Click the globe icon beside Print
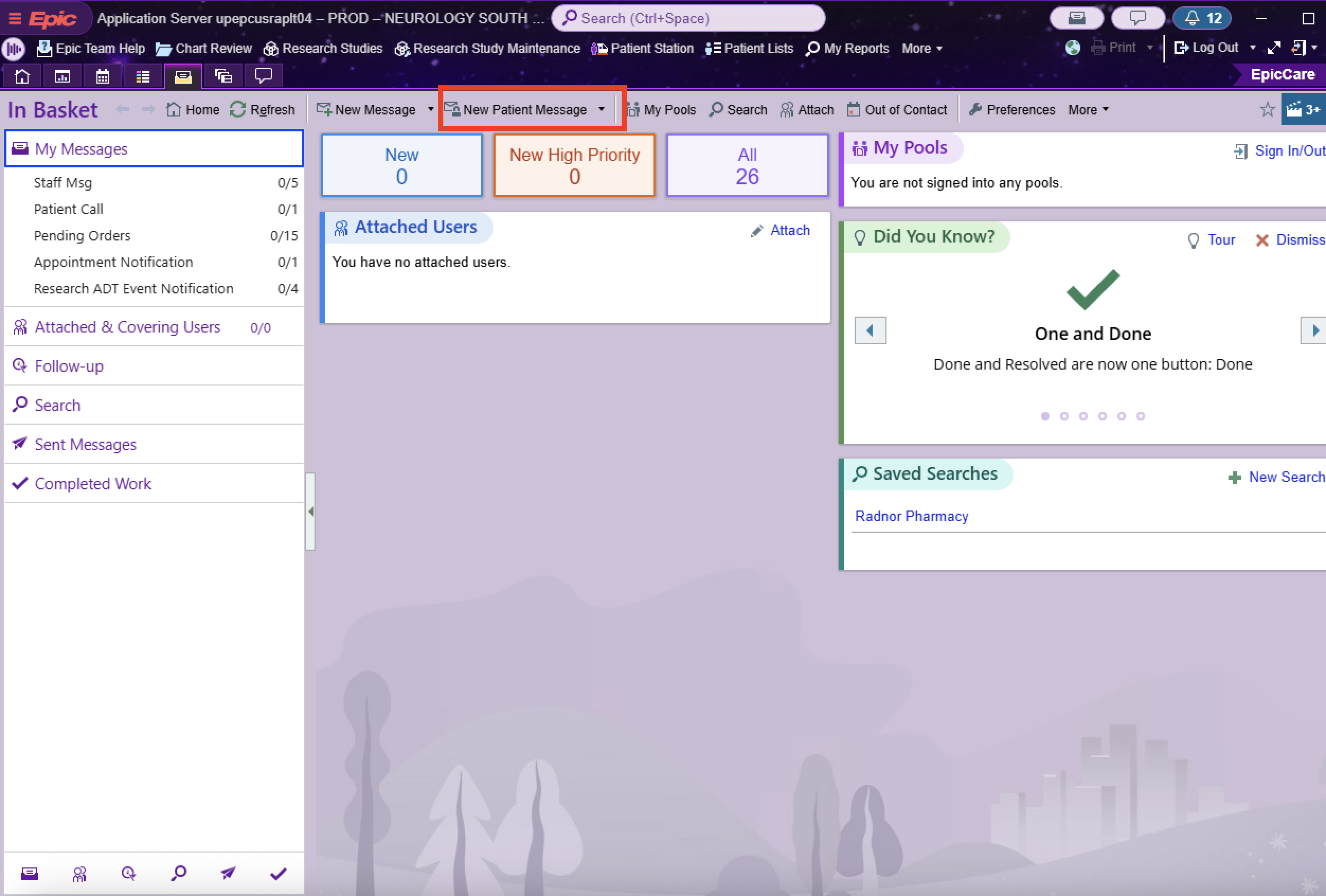This screenshot has width=1326, height=896. pyautogui.click(x=1073, y=48)
